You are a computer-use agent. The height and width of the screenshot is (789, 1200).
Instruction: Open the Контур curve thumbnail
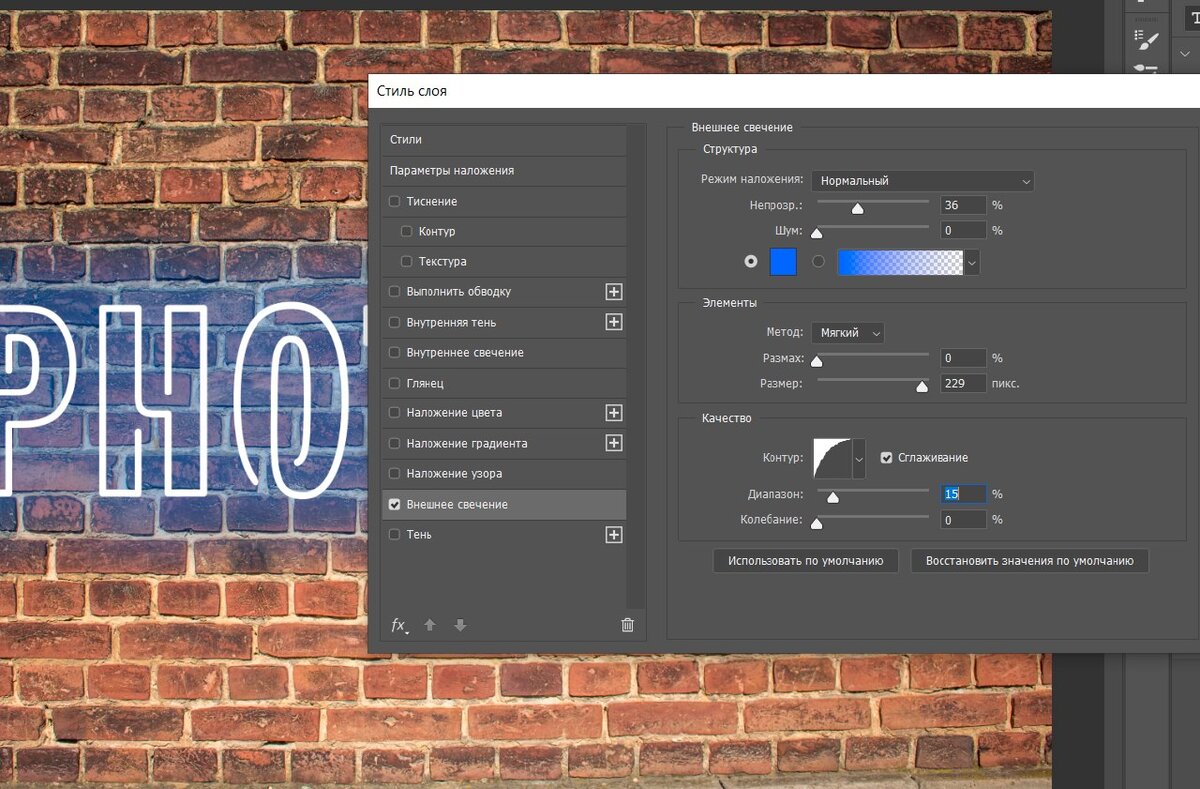click(831, 459)
